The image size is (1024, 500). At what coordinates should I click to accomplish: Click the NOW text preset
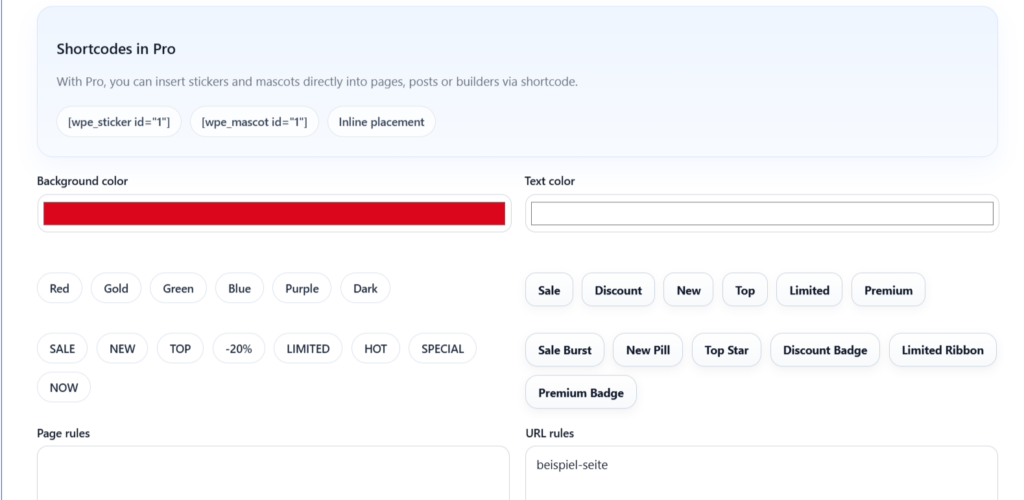tap(63, 387)
